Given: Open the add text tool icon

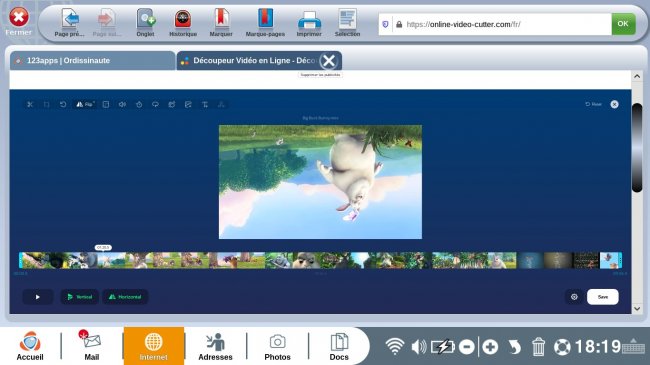Looking at the screenshot, I should (205, 105).
